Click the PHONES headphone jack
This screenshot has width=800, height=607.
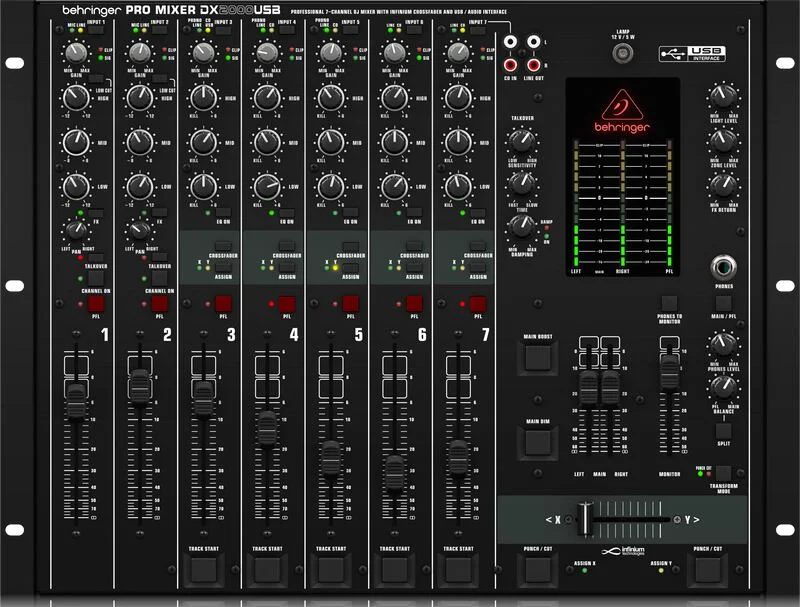[723, 268]
